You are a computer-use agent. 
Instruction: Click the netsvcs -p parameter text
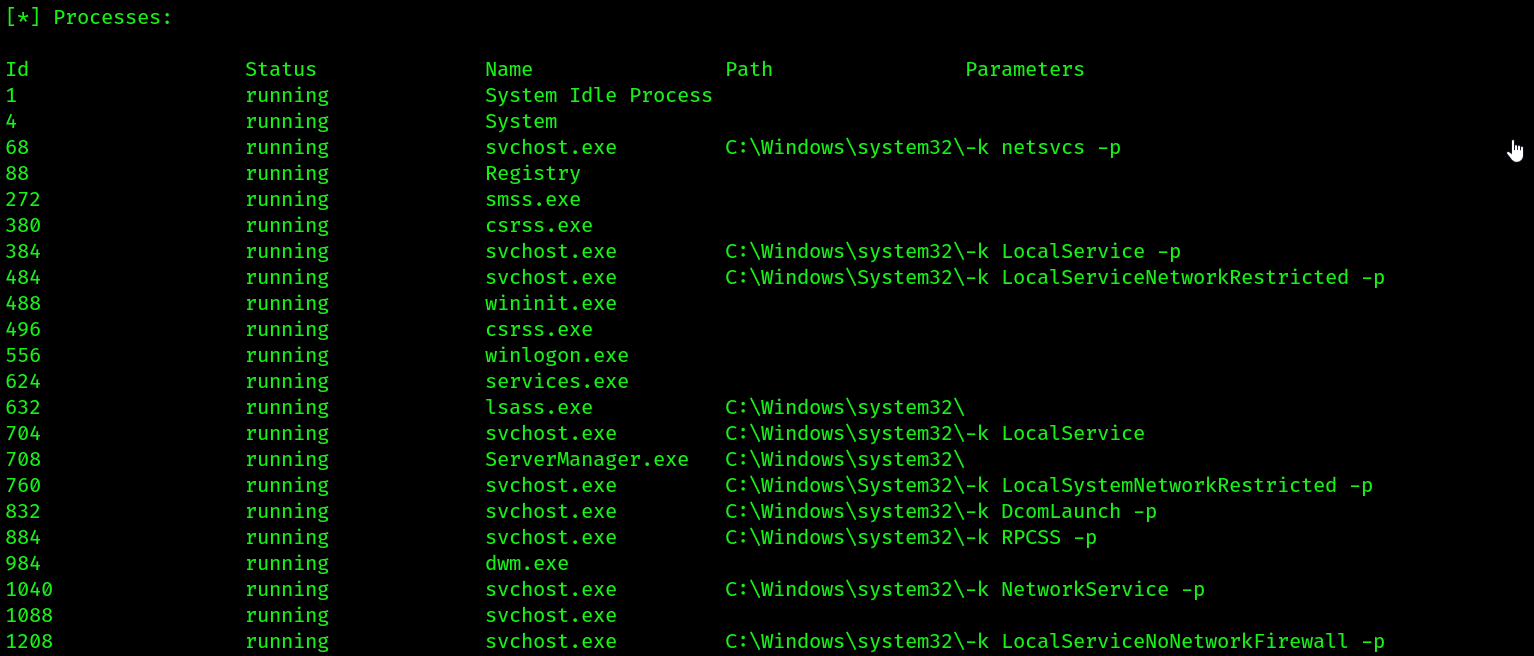[x=1061, y=147]
